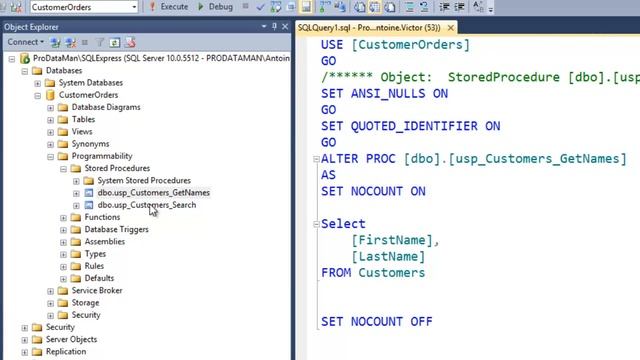Toggle auto-hide pin on Object Explorer
Image resolution: width=640 pixels, height=360 pixels.
tap(274, 27)
